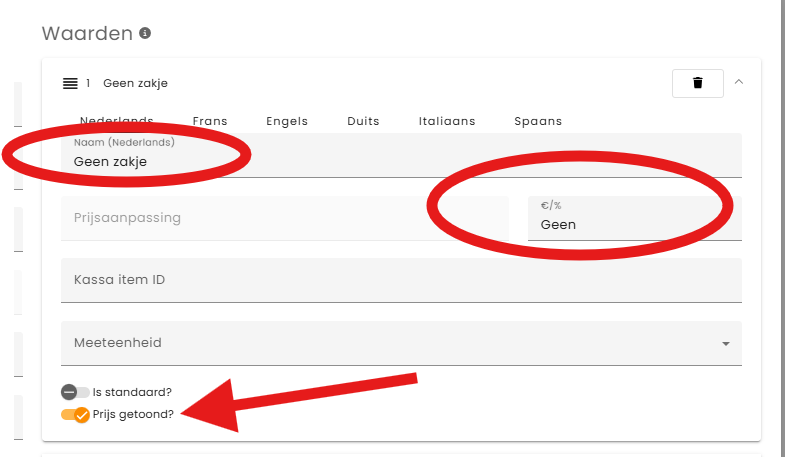Click the Meeteenheid dropdown arrow
The height and width of the screenshot is (457, 785).
(x=725, y=344)
